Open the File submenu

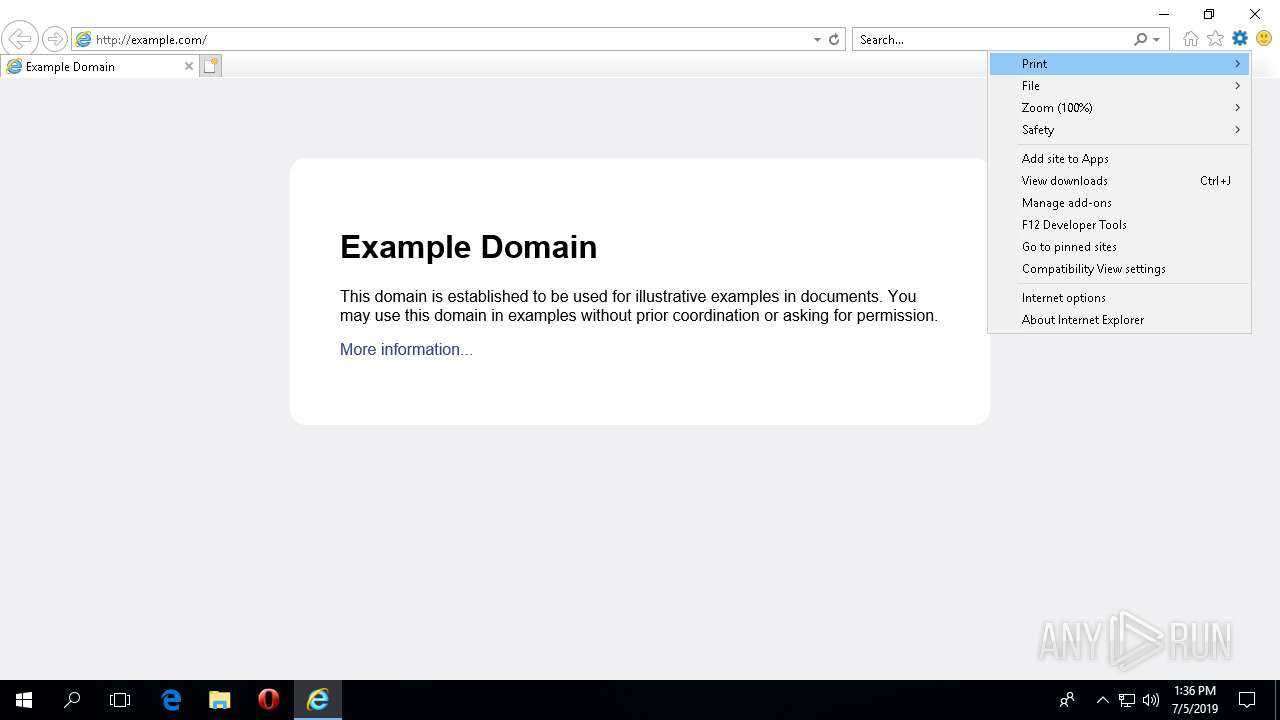coord(1119,86)
